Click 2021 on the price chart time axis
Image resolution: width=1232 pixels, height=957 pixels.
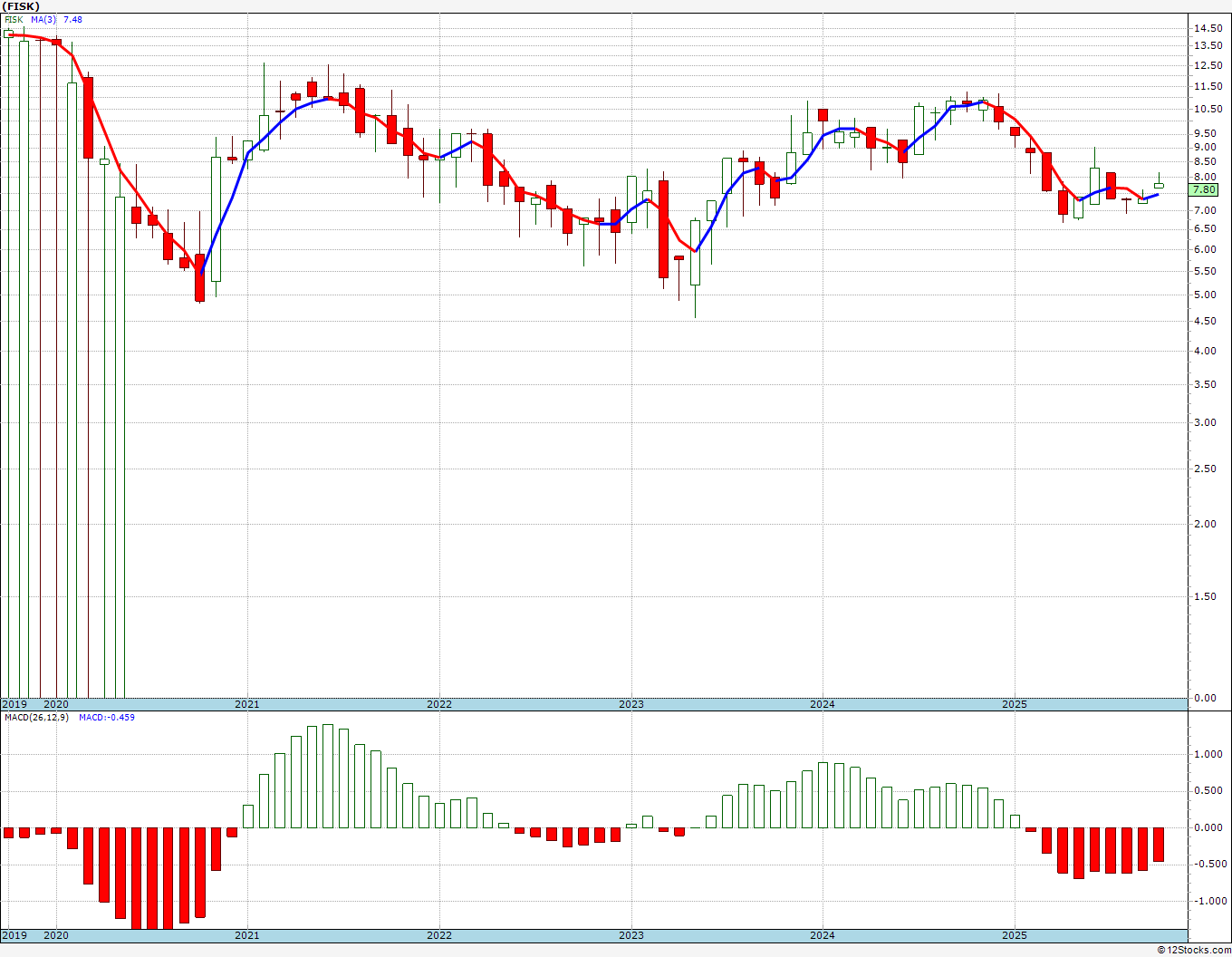(x=247, y=704)
